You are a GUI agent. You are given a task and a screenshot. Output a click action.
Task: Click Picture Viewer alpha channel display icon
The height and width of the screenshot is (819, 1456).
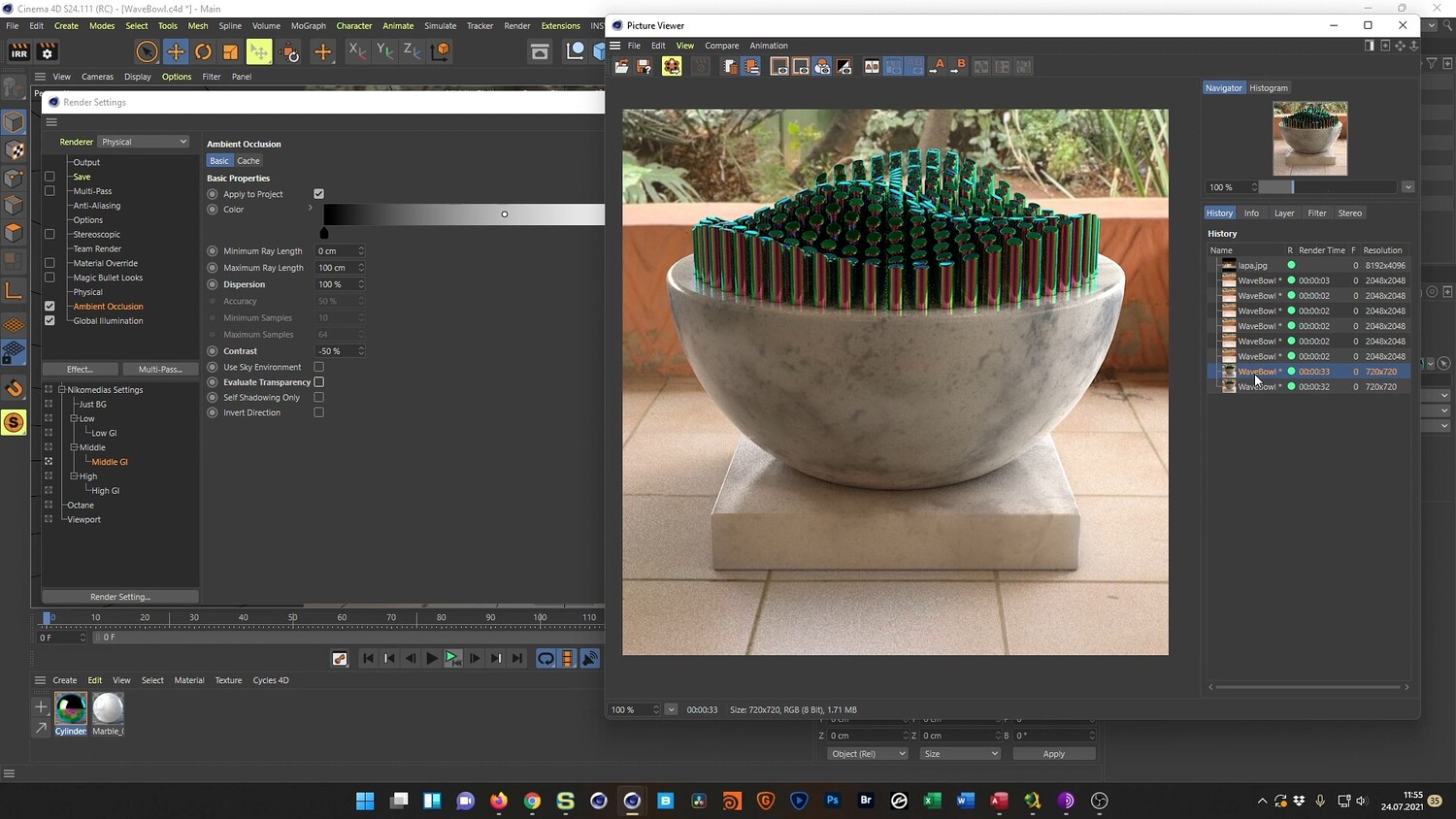click(x=844, y=66)
